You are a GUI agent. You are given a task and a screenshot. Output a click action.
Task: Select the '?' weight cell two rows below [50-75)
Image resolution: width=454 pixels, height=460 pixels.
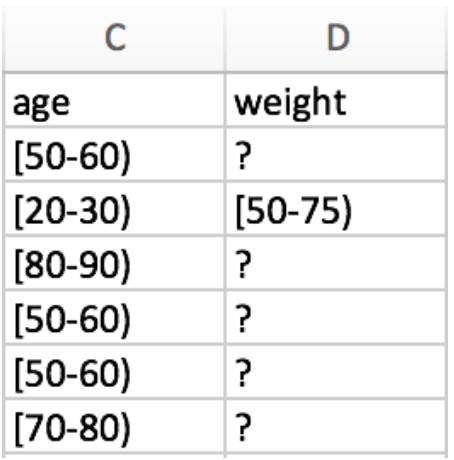[x=336, y=317]
